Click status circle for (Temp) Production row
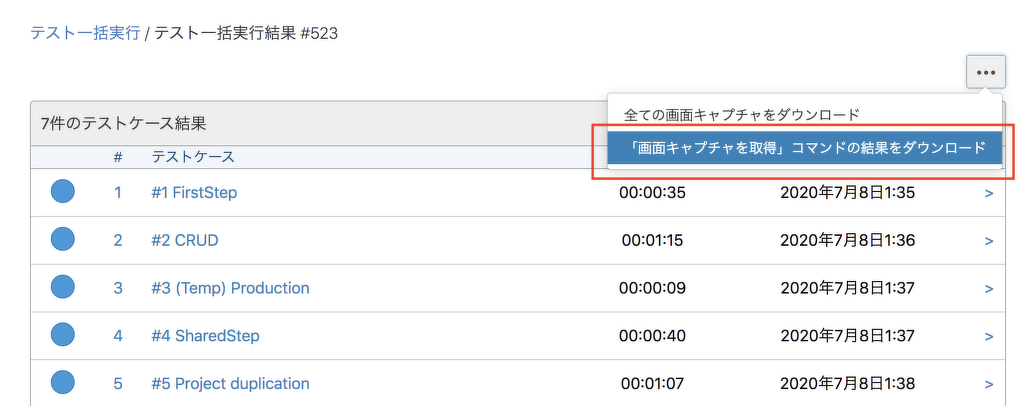 [x=63, y=288]
